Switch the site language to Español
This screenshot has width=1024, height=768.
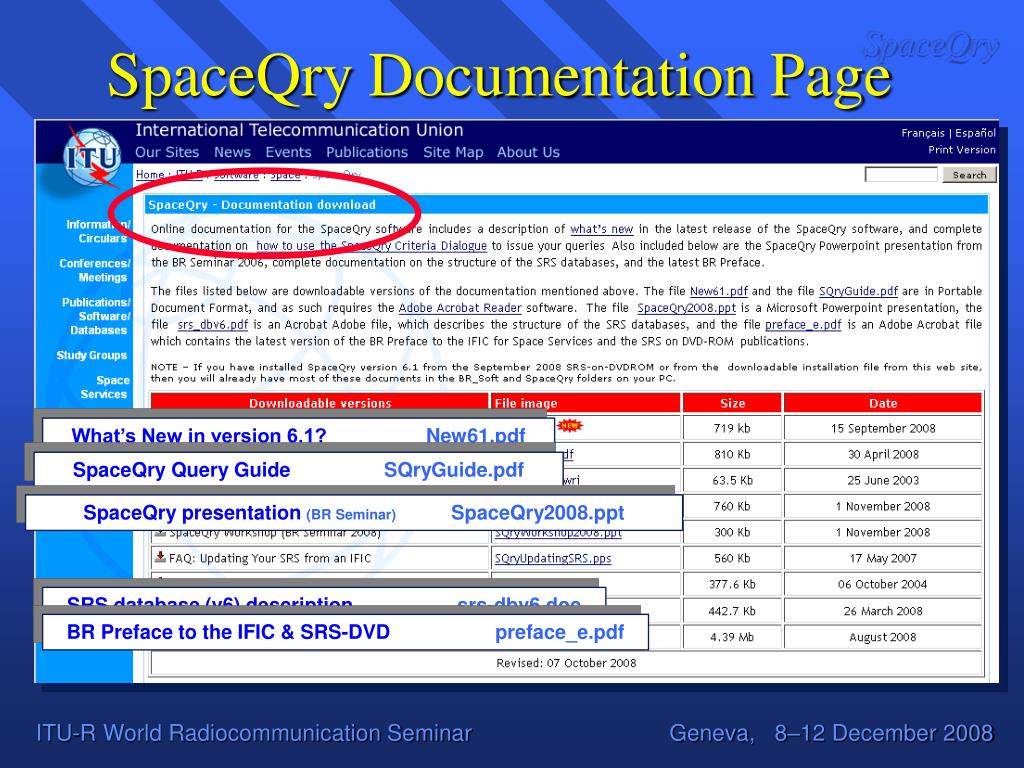point(976,133)
